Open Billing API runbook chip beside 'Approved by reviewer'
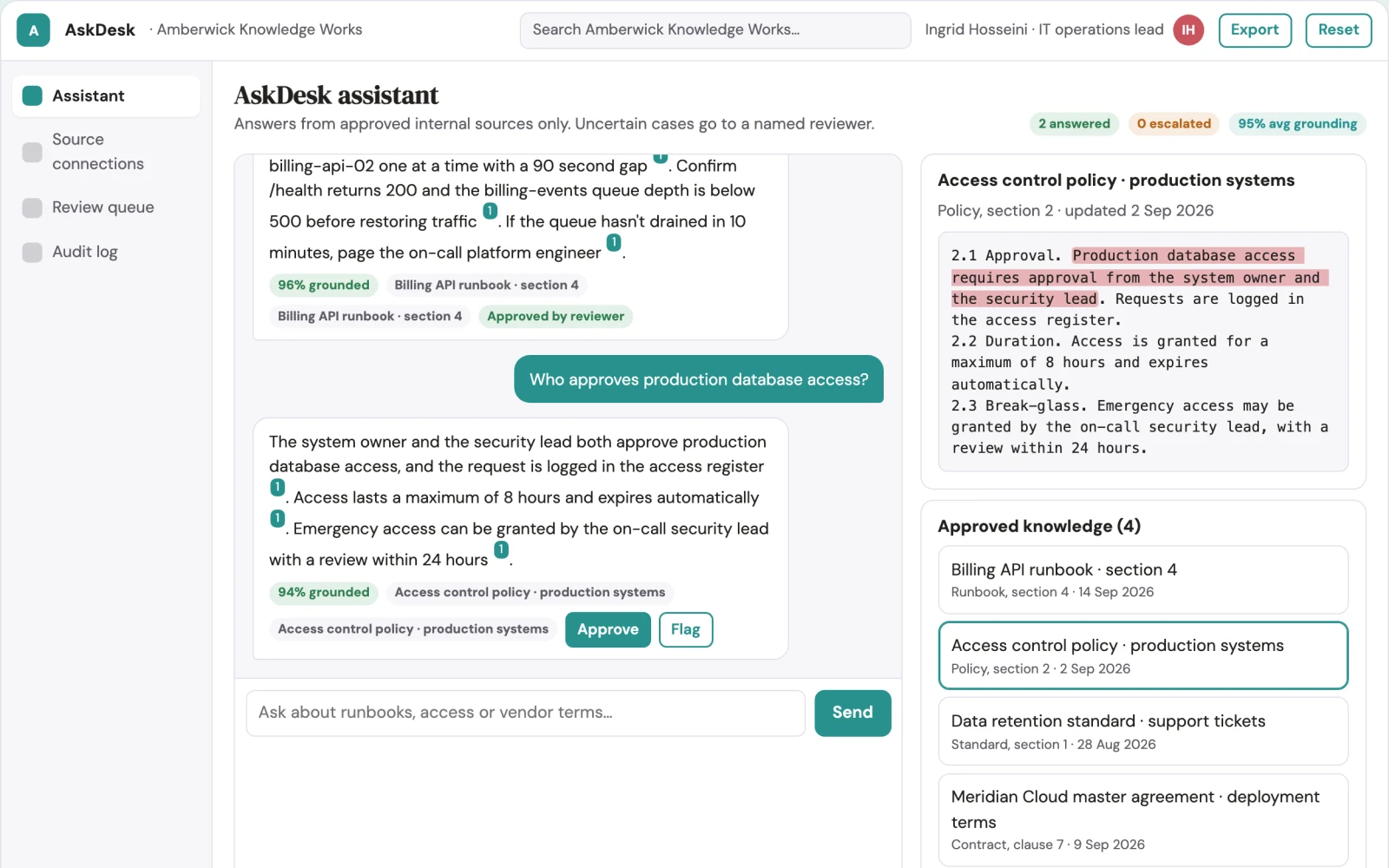Screen dimensions: 1389x868 point(370,316)
